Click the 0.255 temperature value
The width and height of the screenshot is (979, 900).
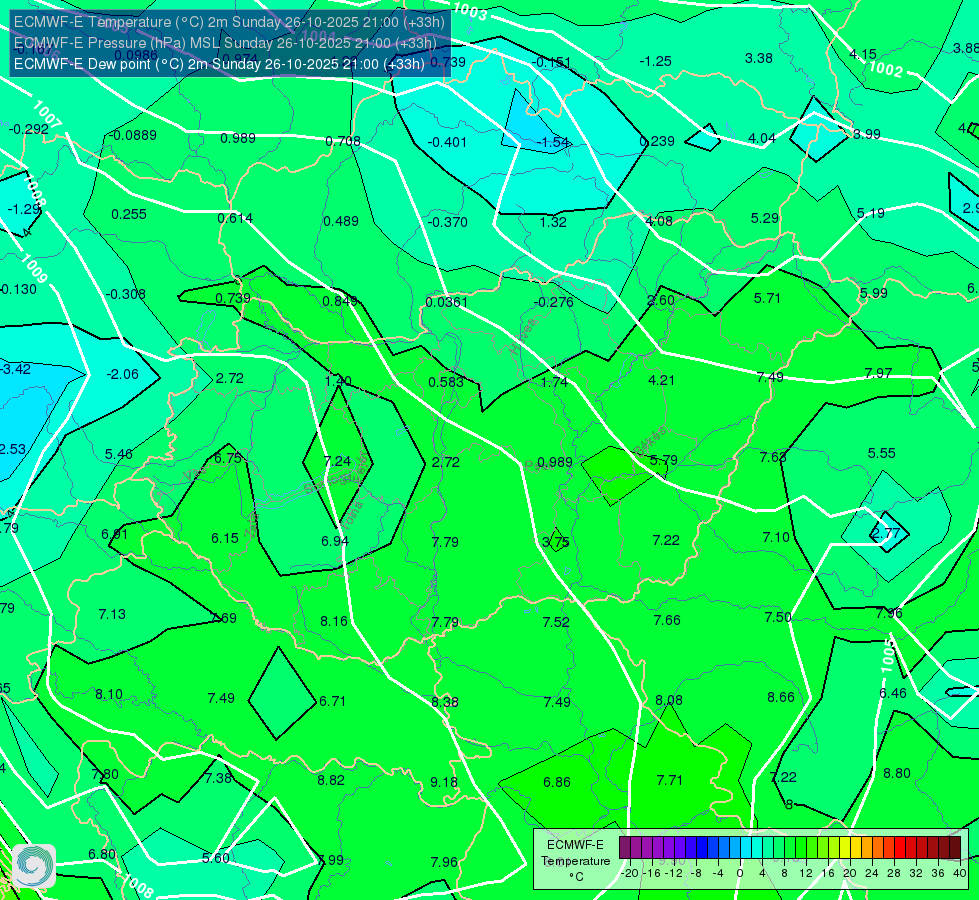(129, 214)
